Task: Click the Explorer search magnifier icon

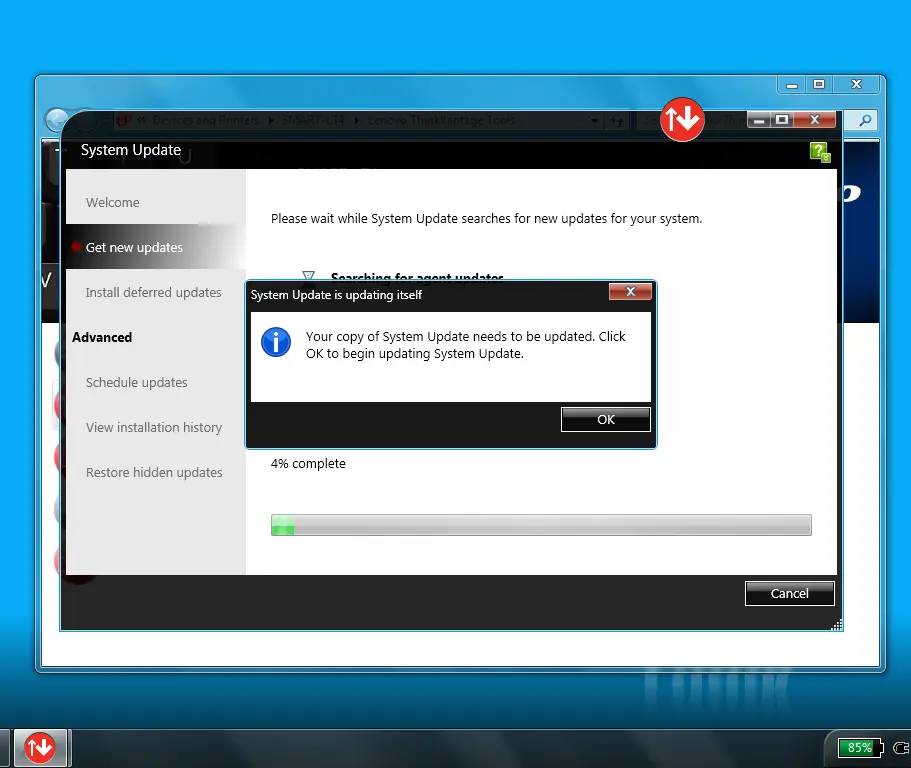Action: pyautogui.click(x=864, y=121)
